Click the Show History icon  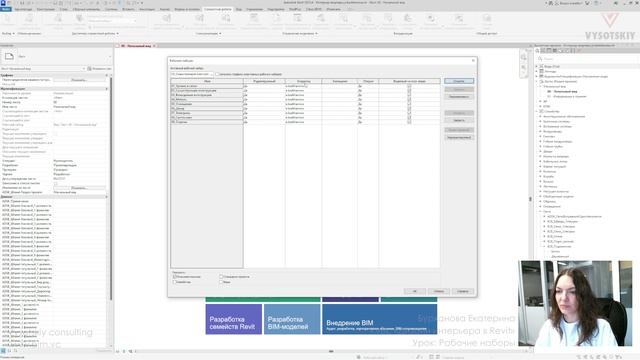(x=254, y=19)
